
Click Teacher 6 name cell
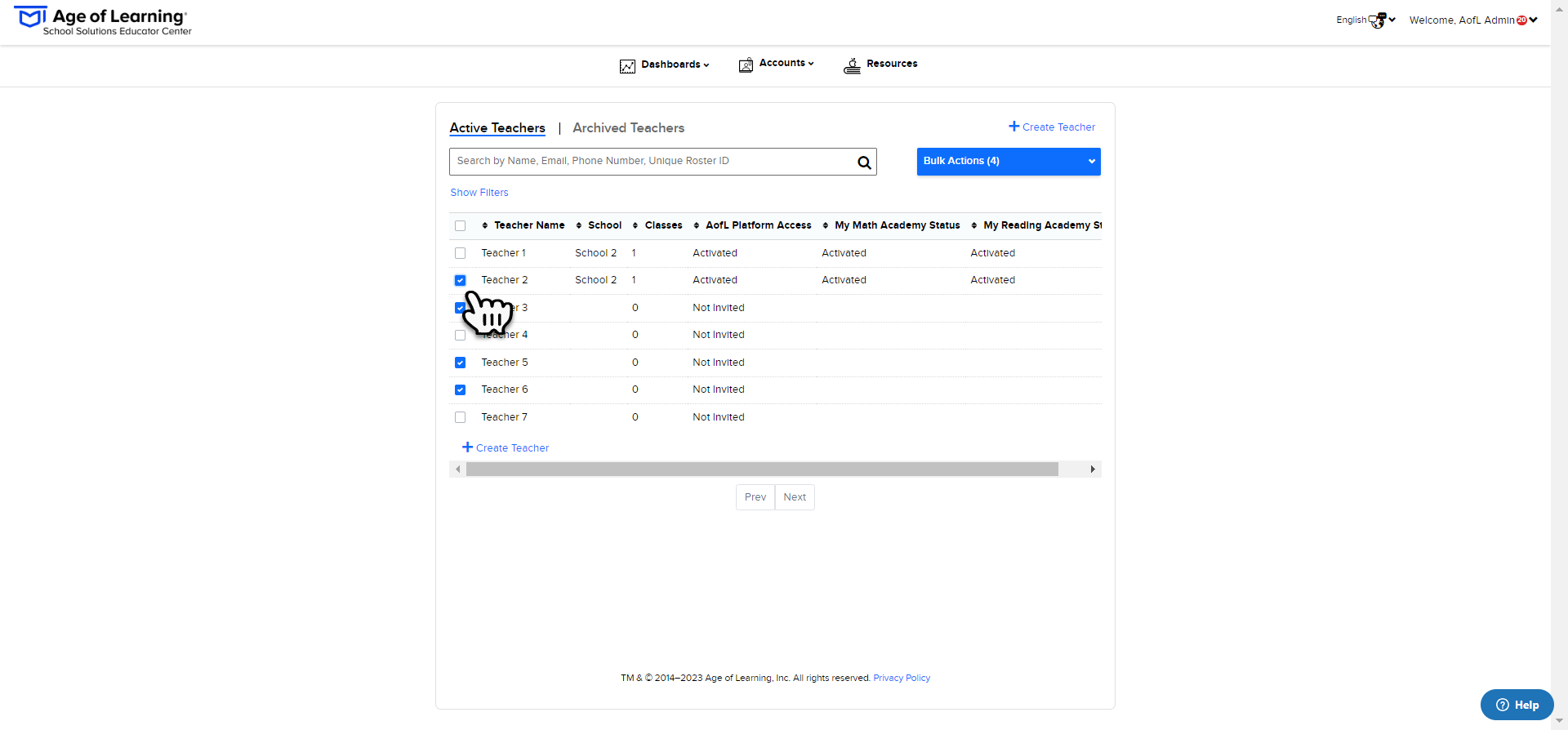[504, 389]
